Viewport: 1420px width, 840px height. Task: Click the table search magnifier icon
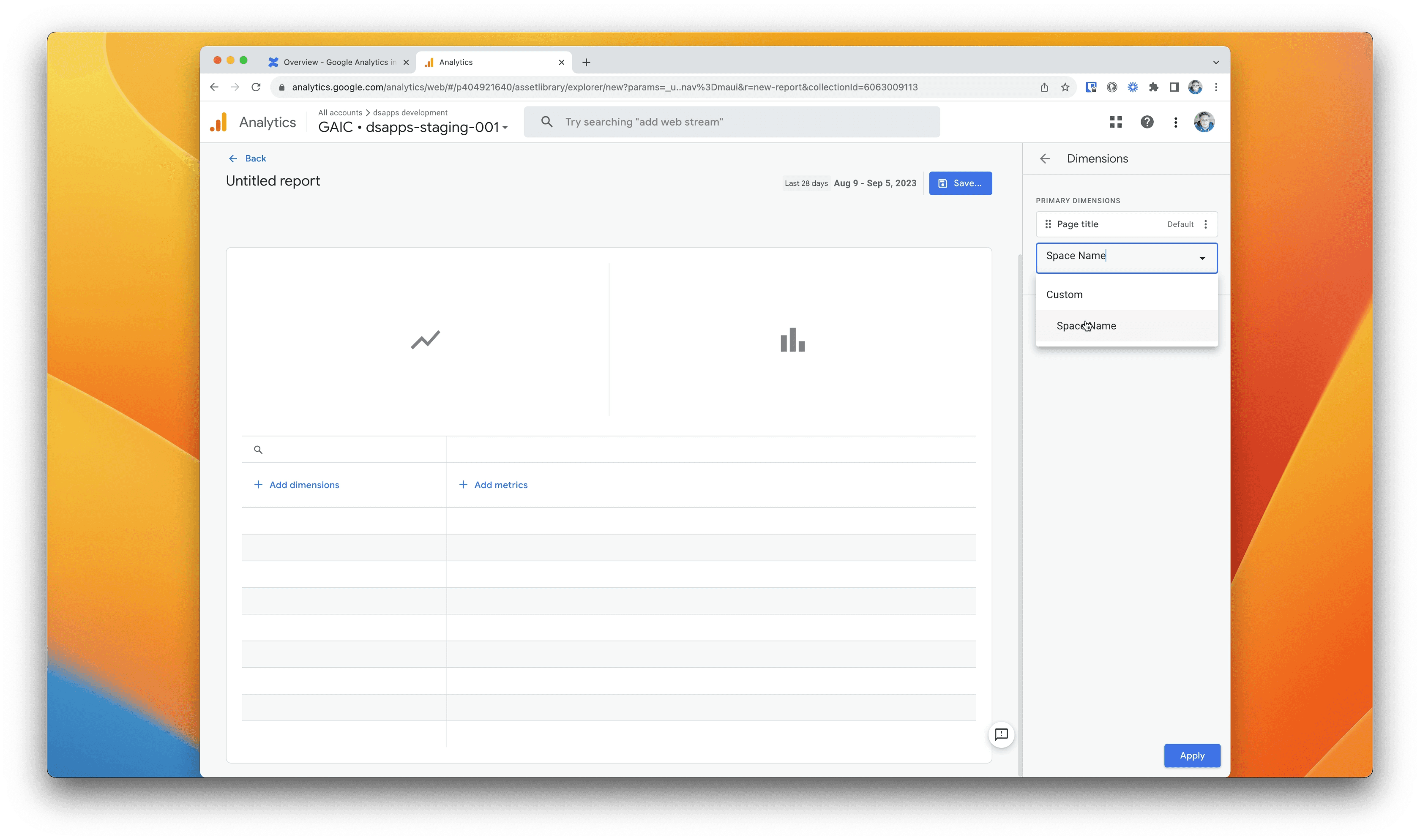(x=258, y=450)
